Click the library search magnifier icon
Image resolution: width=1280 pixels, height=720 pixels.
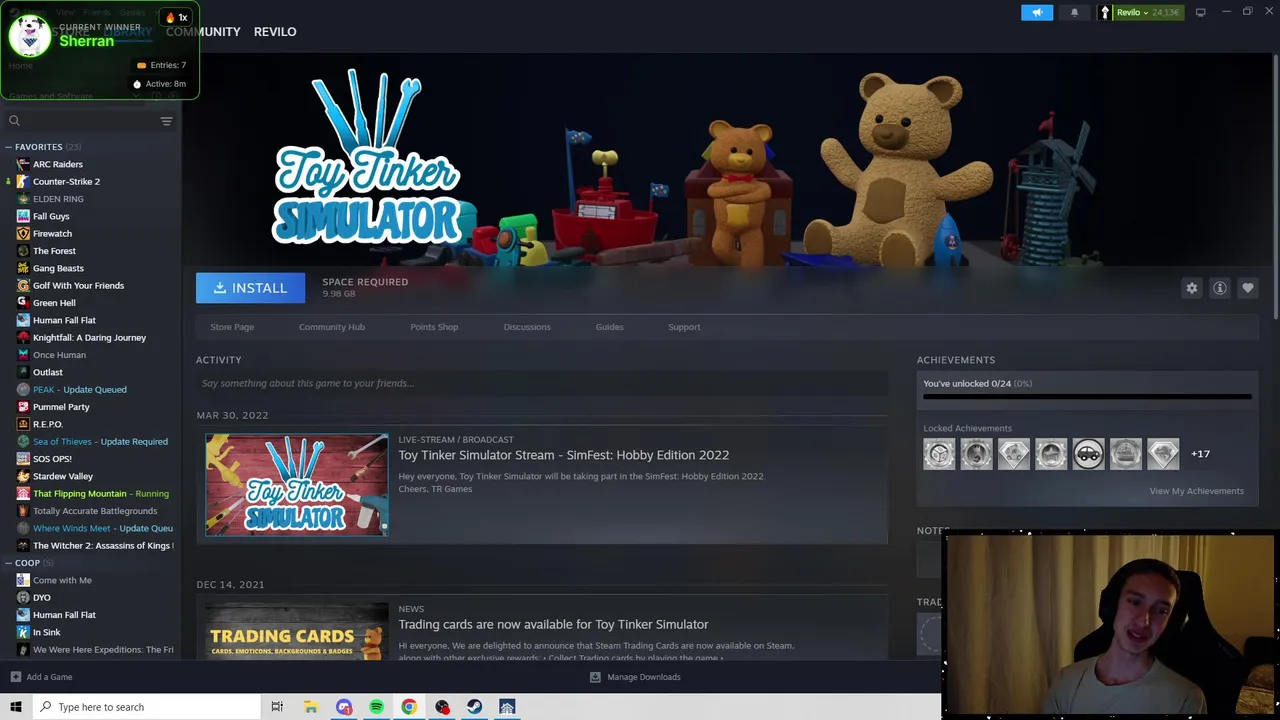coord(14,121)
